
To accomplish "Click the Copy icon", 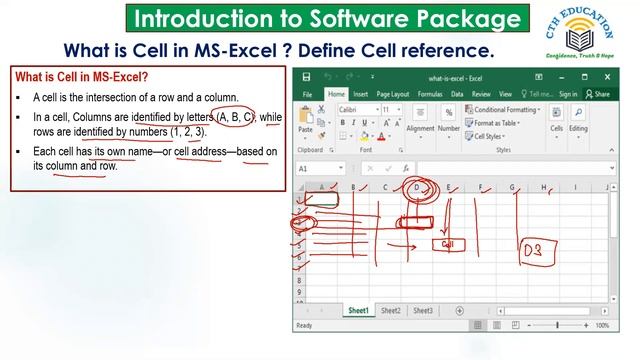I will click(321, 122).
